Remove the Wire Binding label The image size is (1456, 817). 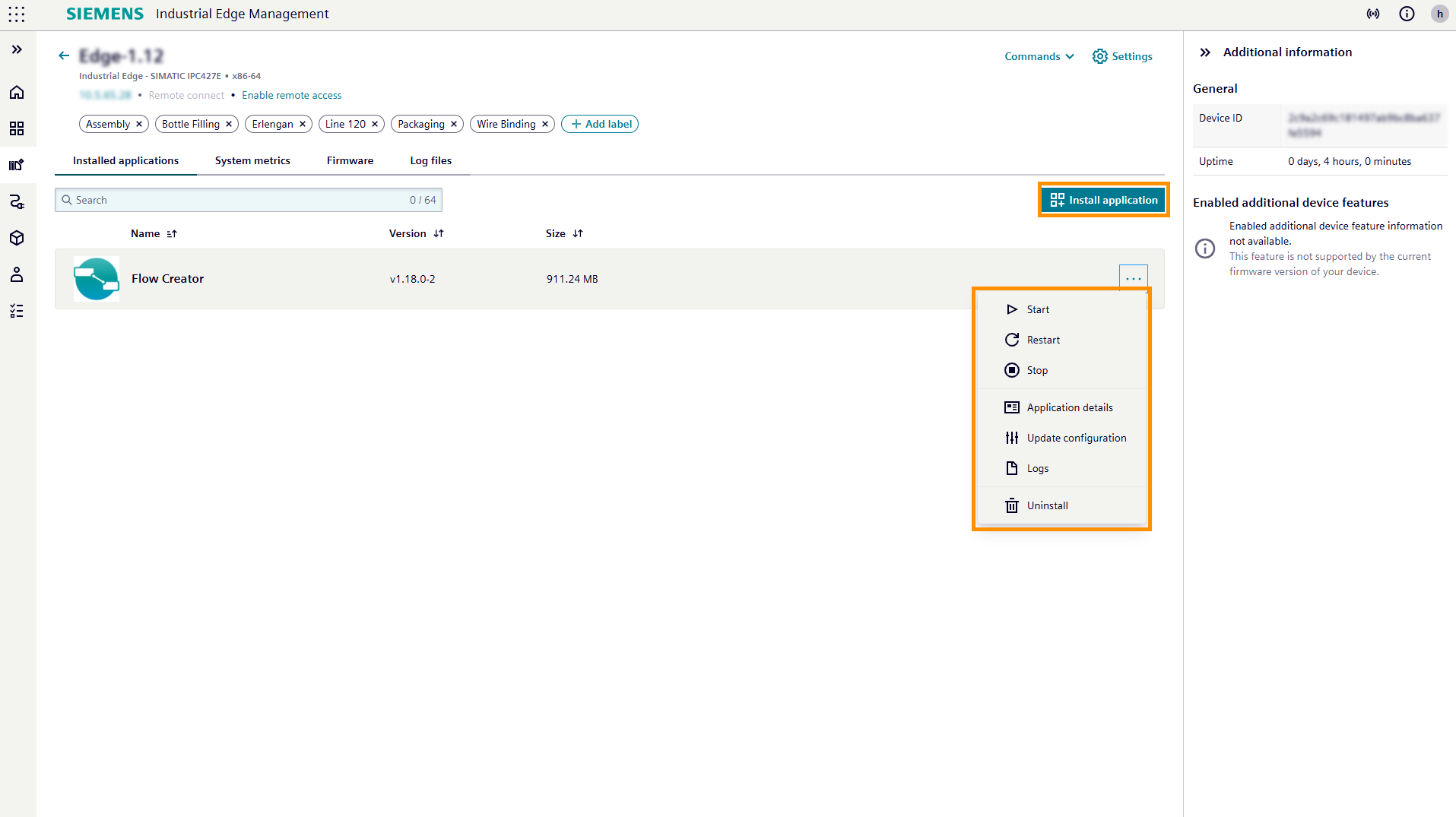(545, 124)
